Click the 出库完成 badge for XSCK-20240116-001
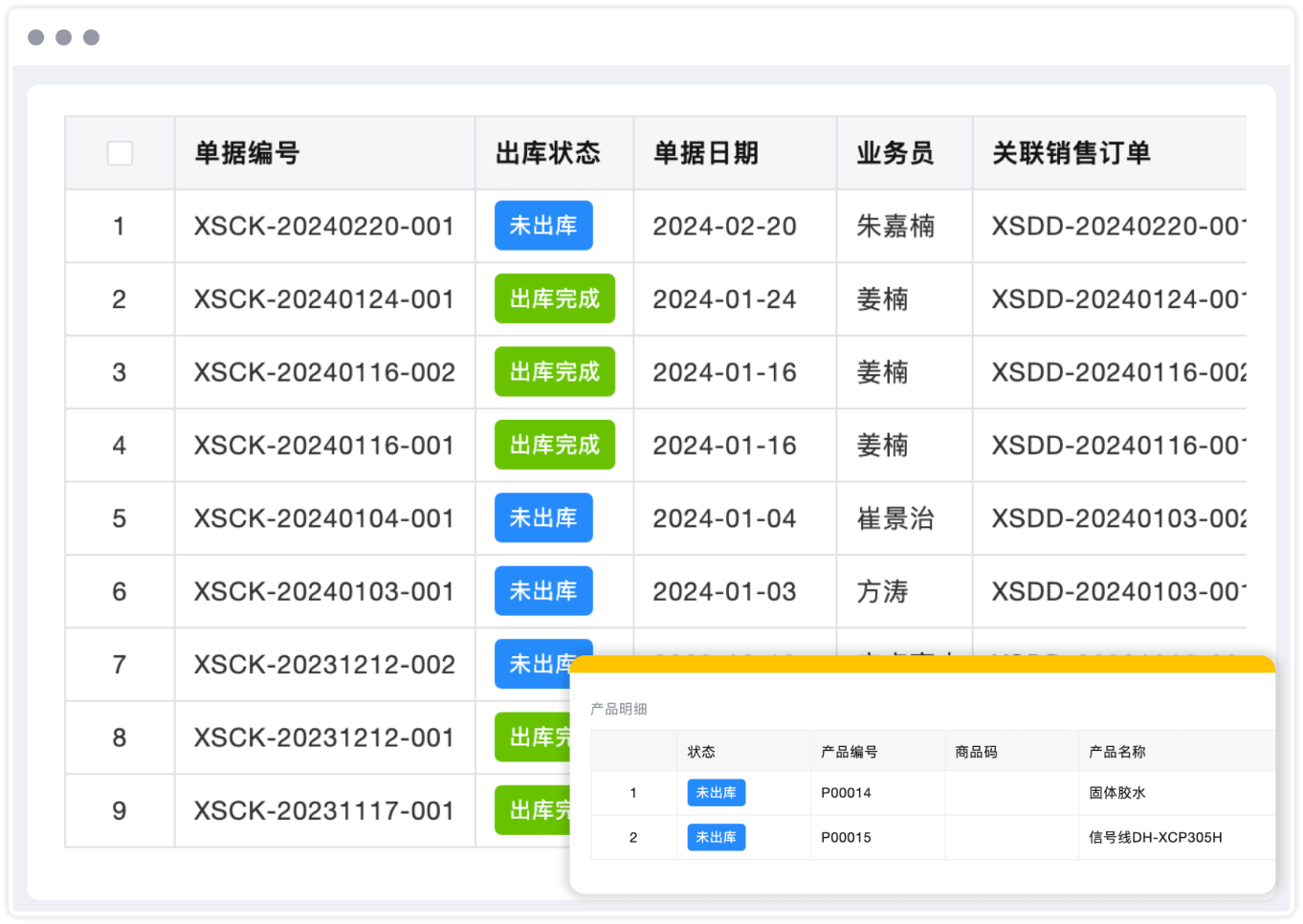 pos(554,445)
